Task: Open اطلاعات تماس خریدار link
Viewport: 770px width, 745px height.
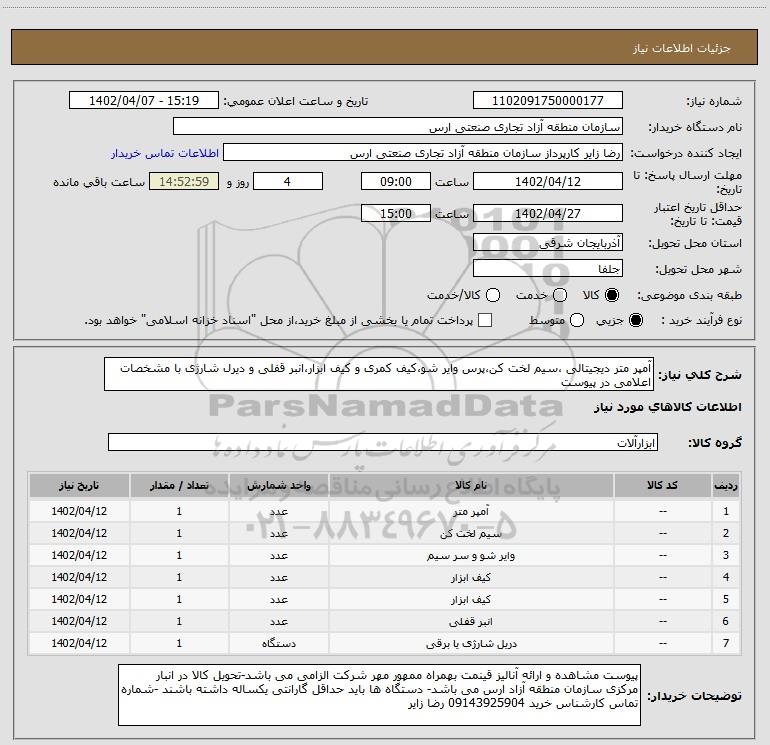Action: pos(165,153)
